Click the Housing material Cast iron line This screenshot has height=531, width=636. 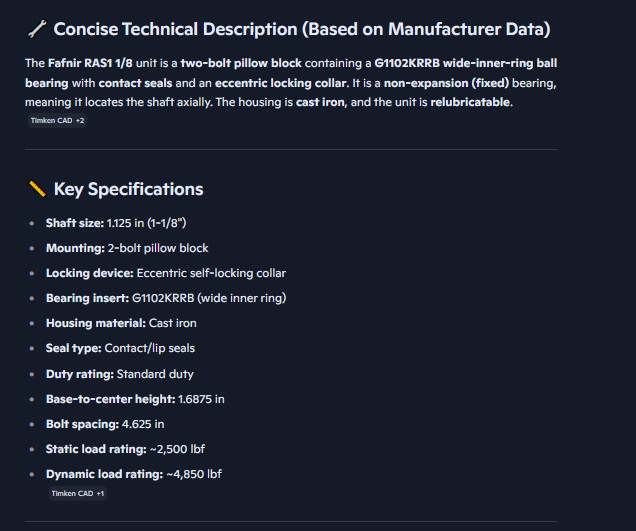pyautogui.click(x=121, y=323)
